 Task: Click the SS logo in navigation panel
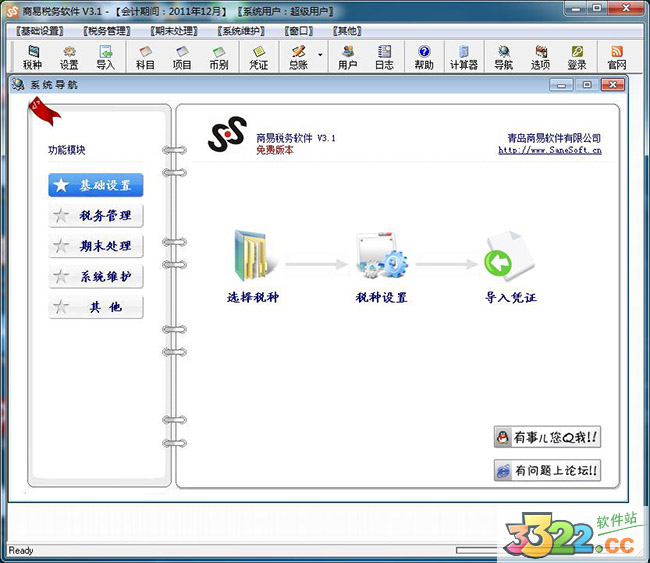(227, 134)
